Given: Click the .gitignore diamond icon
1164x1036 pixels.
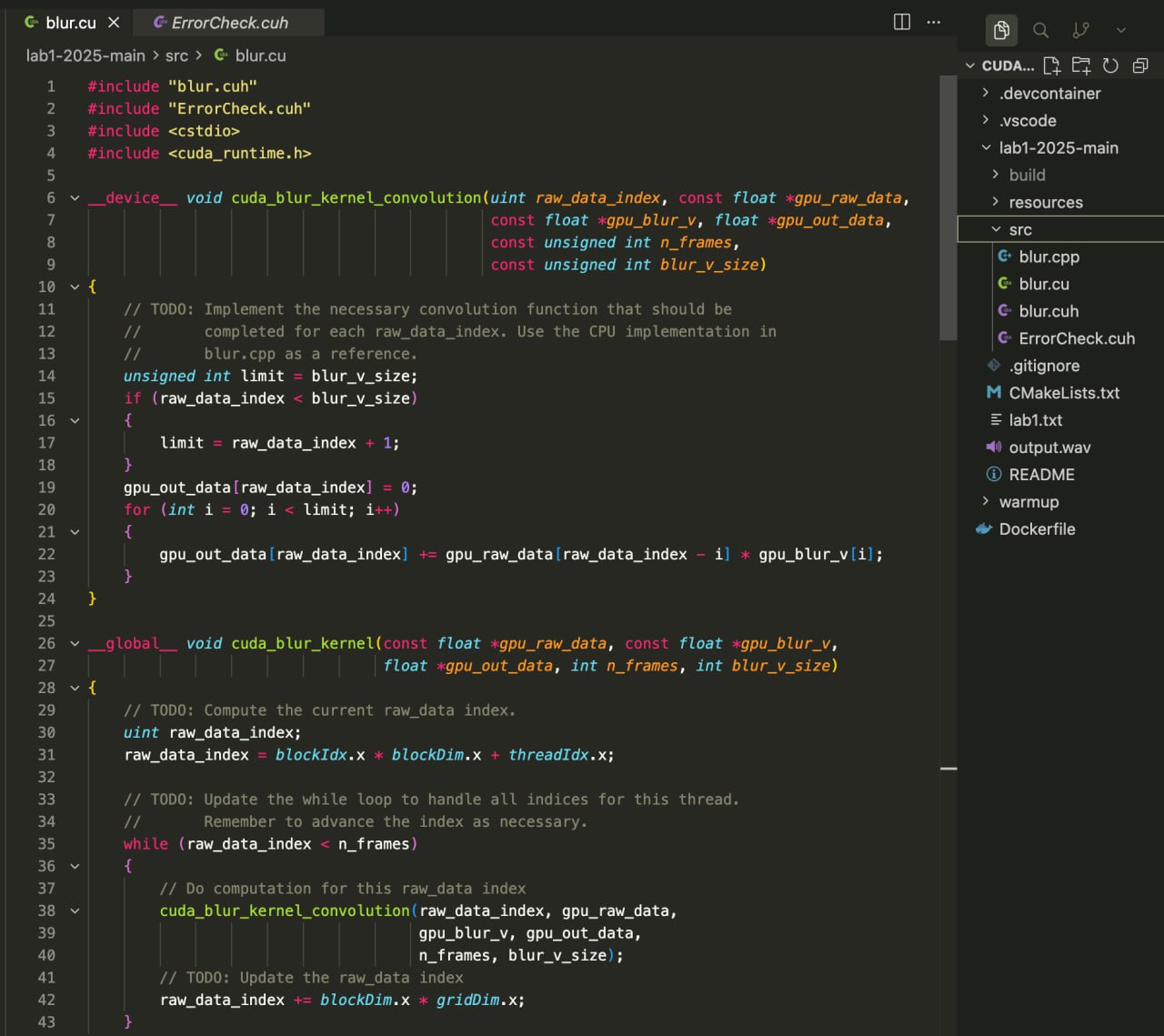Looking at the screenshot, I should click(993, 366).
